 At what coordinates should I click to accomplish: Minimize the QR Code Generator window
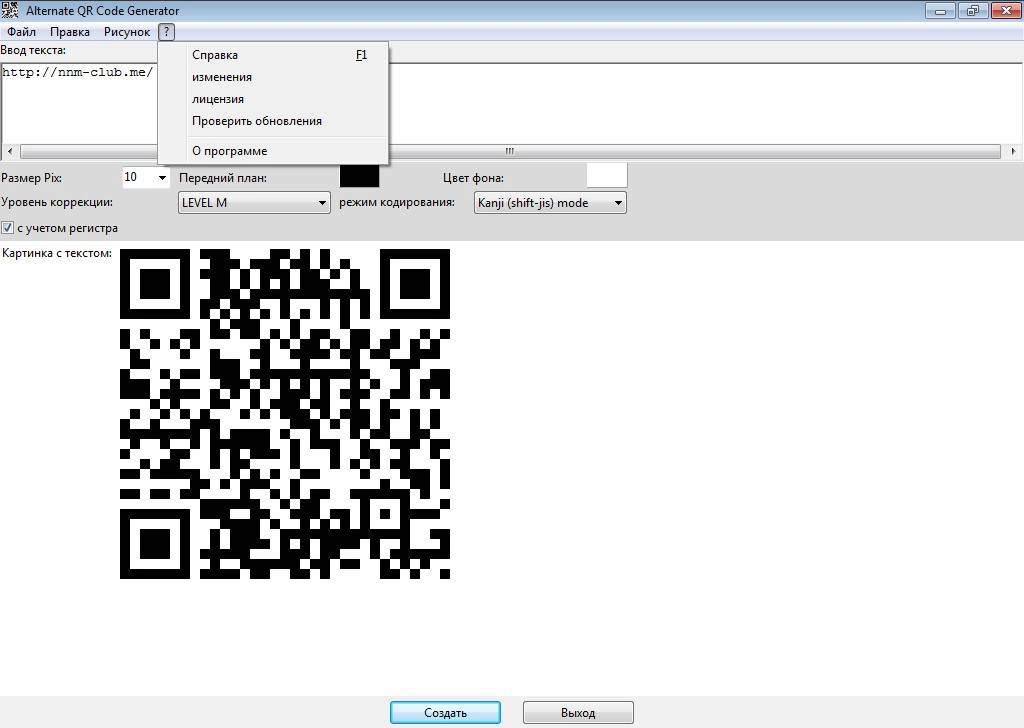coord(941,10)
